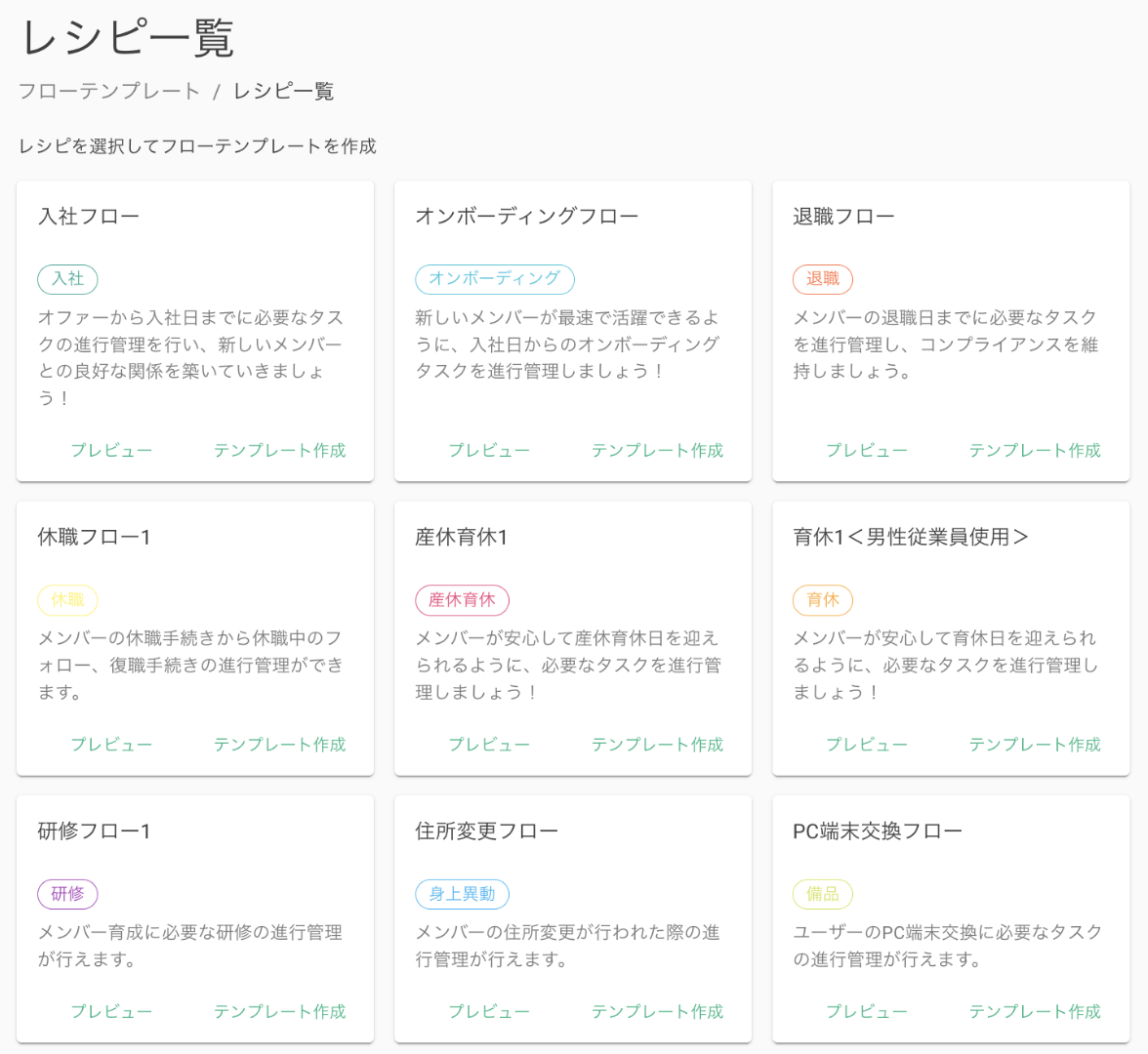The width and height of the screenshot is (1148, 1054).
Task: Create template from 育休1＜男性従業員使用＞
Action: click(1035, 745)
